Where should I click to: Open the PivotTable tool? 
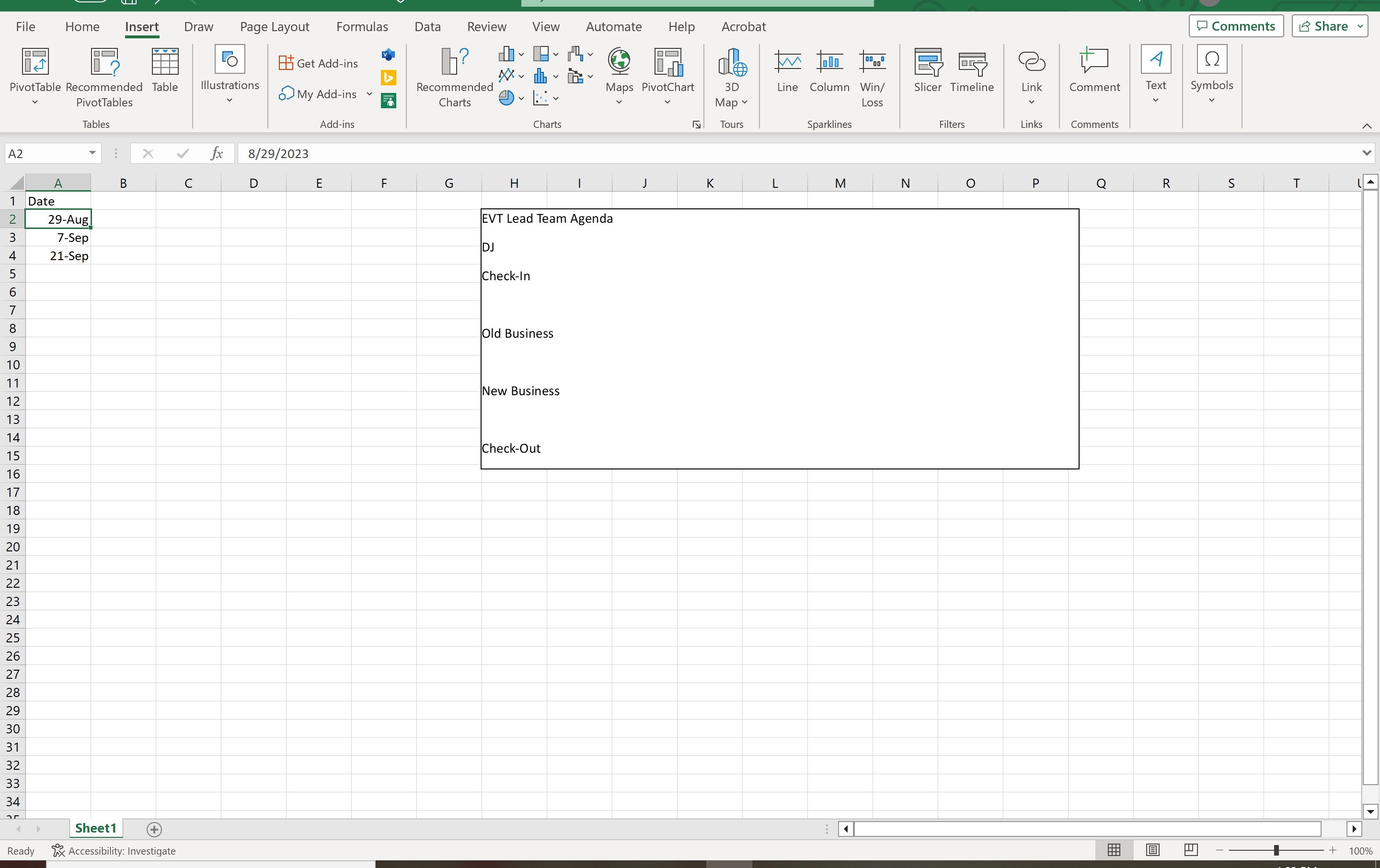[x=35, y=76]
